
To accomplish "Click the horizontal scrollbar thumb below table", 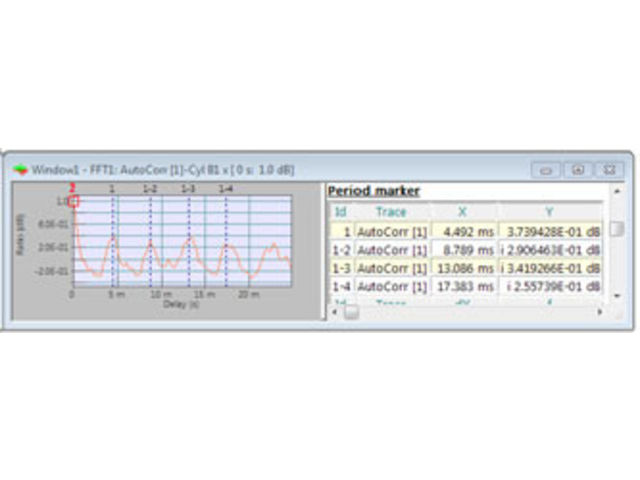I will (351, 312).
